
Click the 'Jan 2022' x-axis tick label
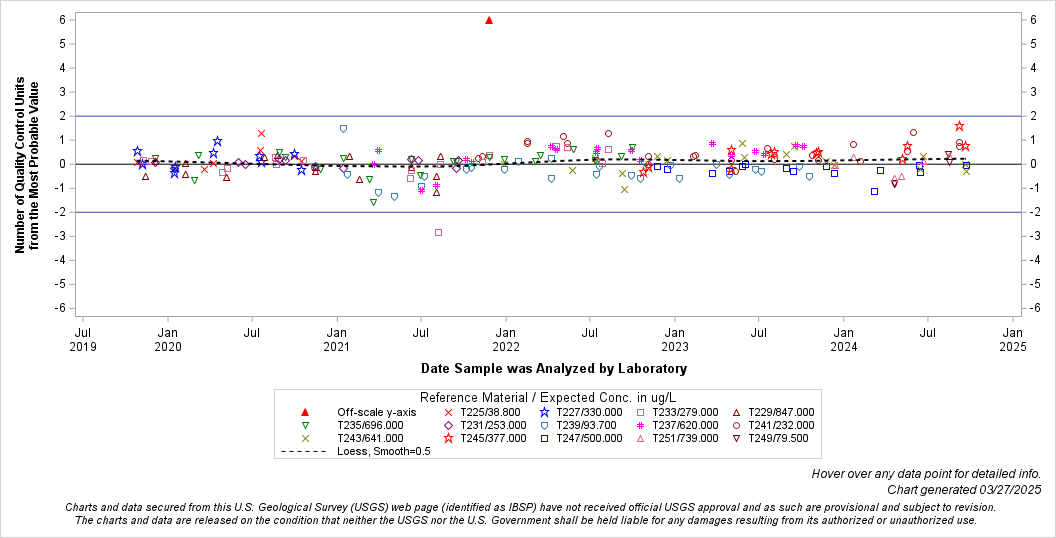point(506,339)
